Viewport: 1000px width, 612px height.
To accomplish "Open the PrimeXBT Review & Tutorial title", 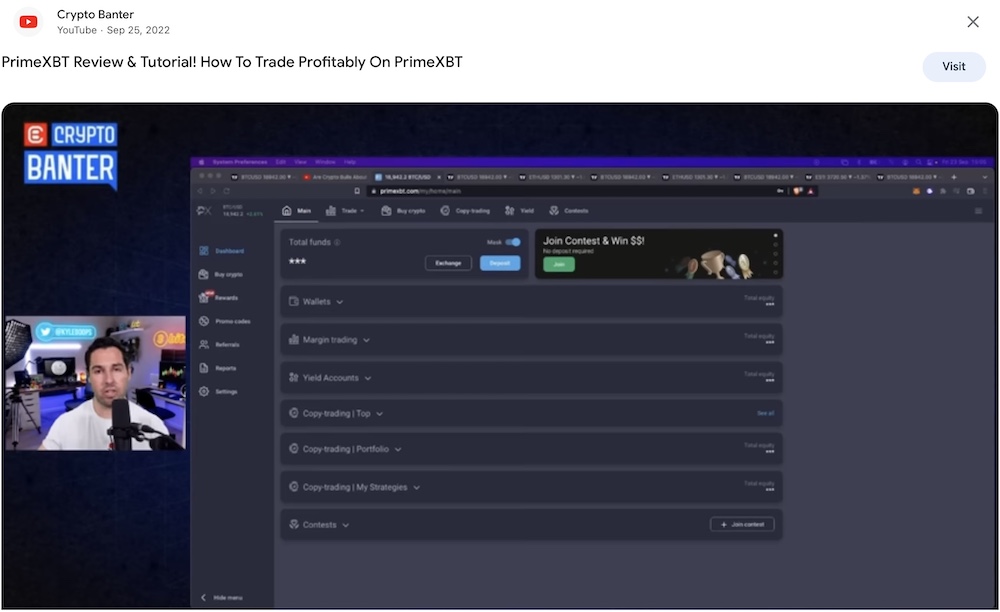I will pos(232,62).
